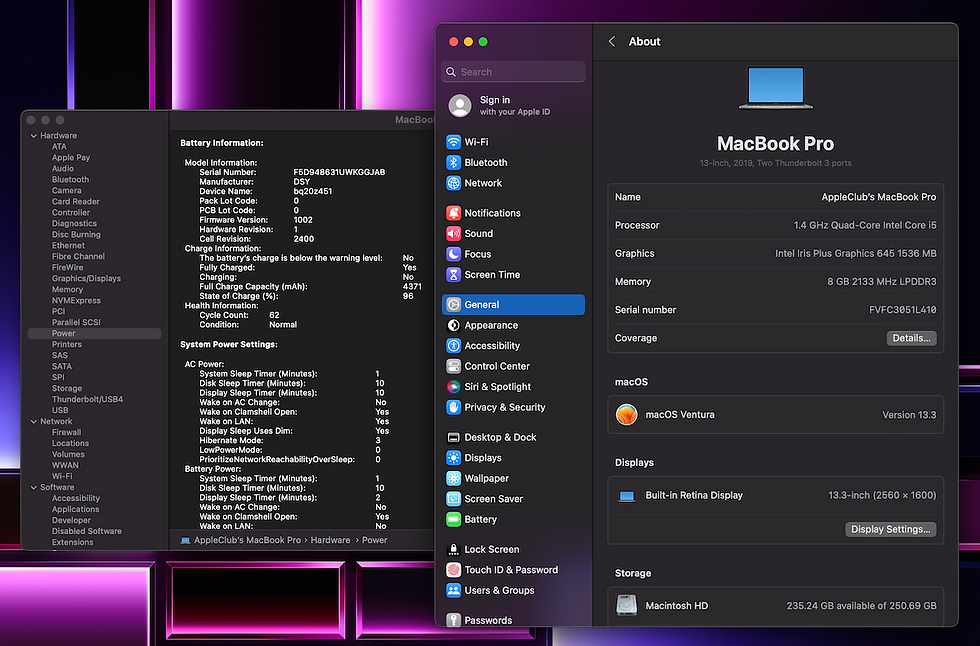Open Screen Saver icon
This screenshot has width=980, height=646.
pyautogui.click(x=453, y=499)
